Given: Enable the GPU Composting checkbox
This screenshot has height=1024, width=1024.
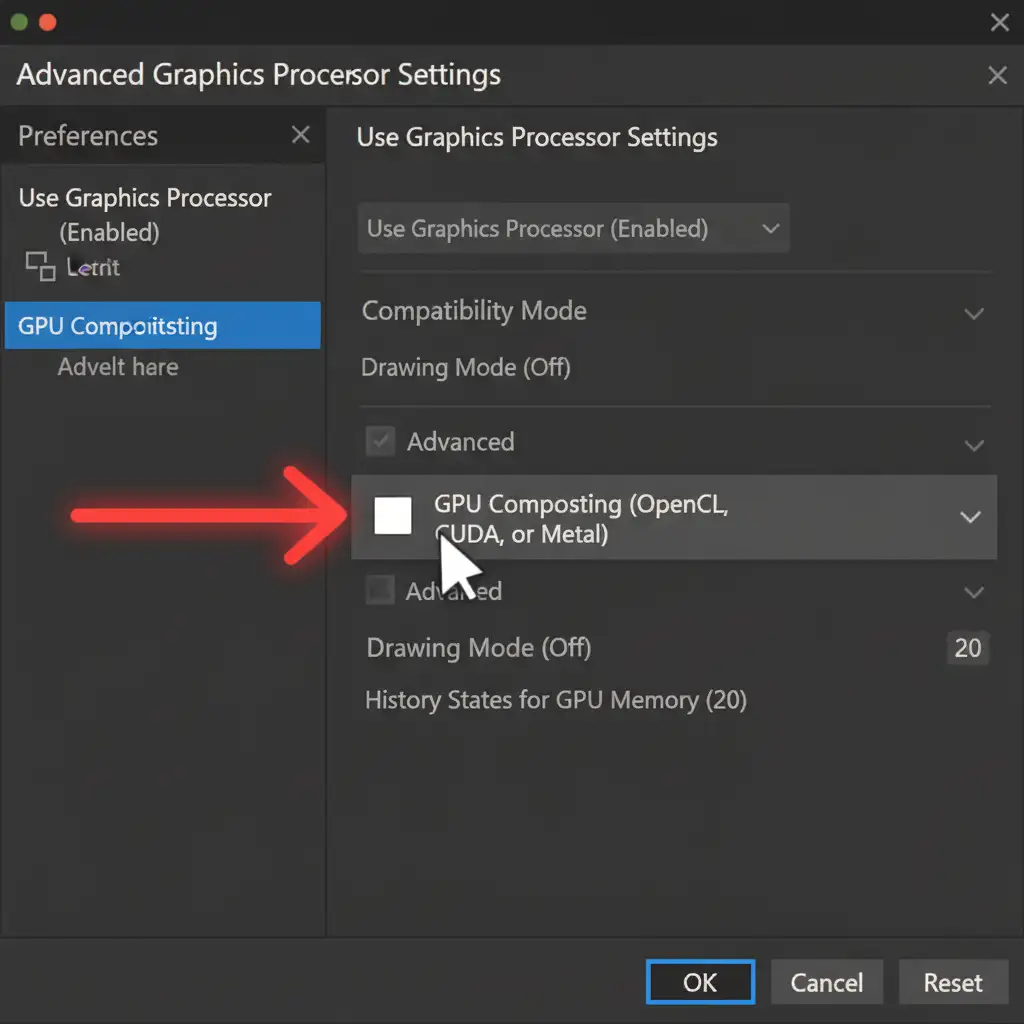Looking at the screenshot, I should pos(393,516).
